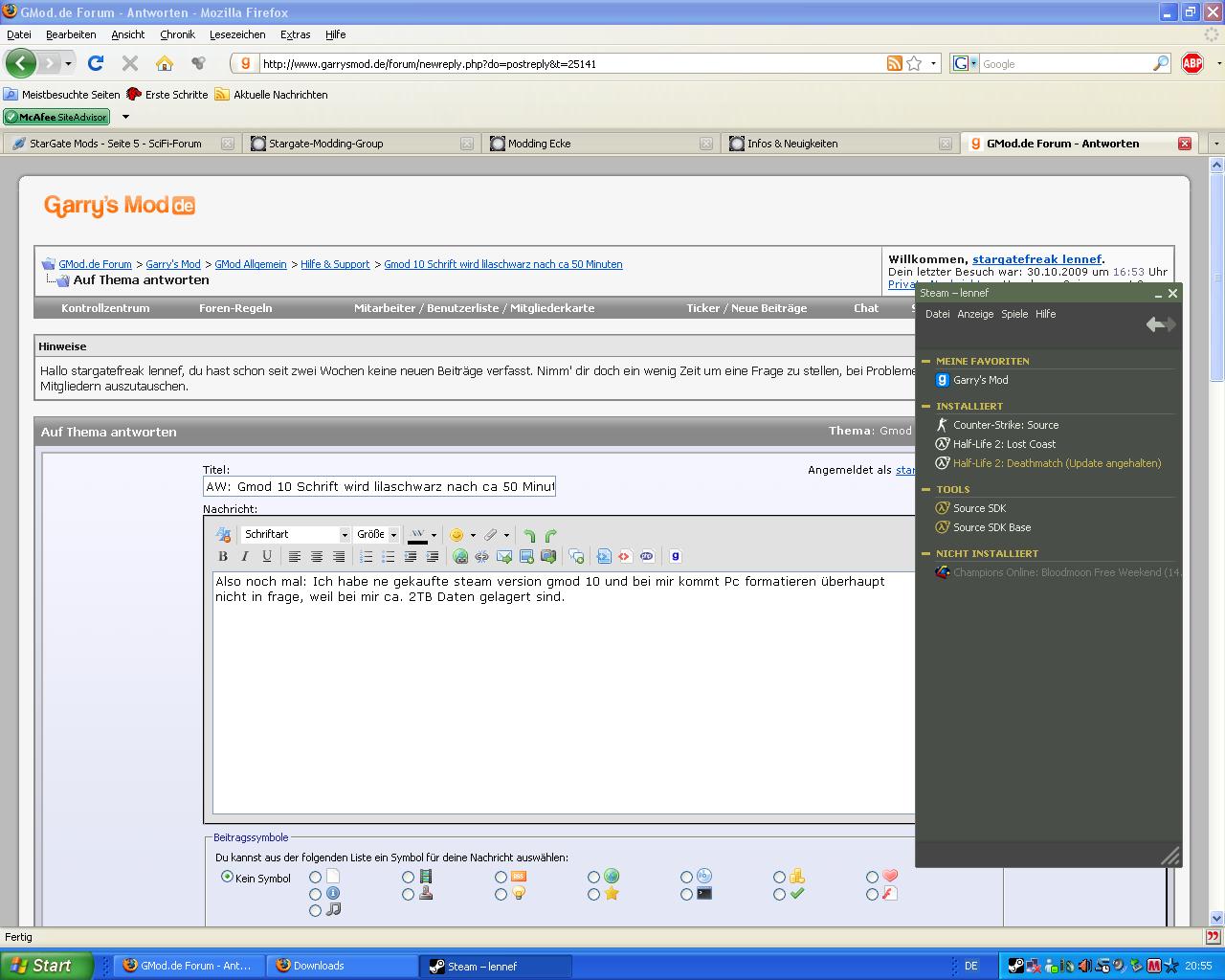Select the 'Kein Symbol' radio button
The height and width of the screenshot is (980, 1225).
coord(227,877)
